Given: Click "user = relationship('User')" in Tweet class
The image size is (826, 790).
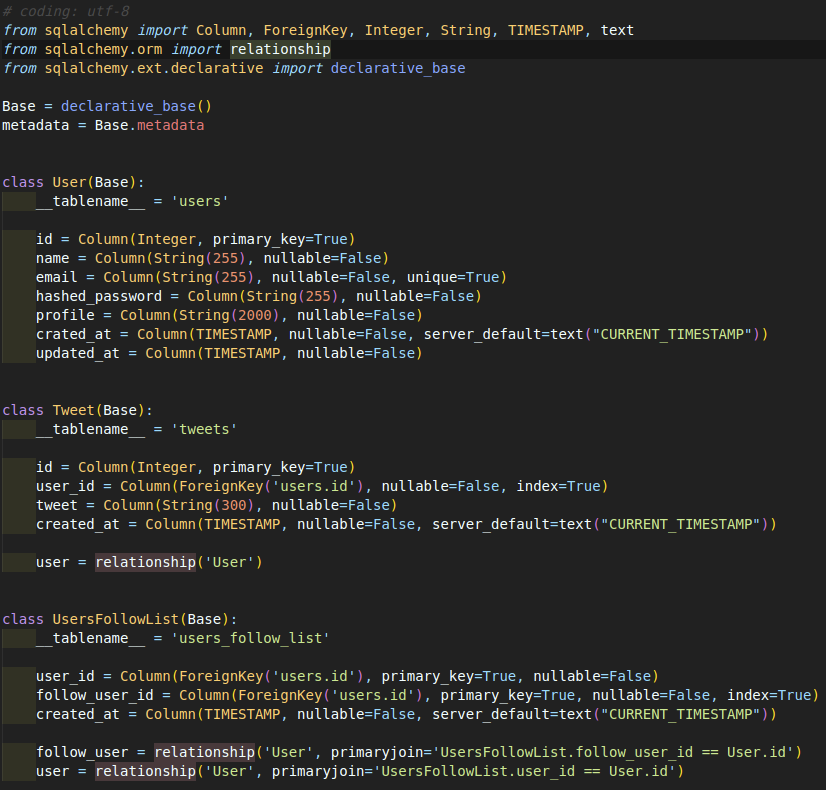Looking at the screenshot, I should tap(149, 562).
